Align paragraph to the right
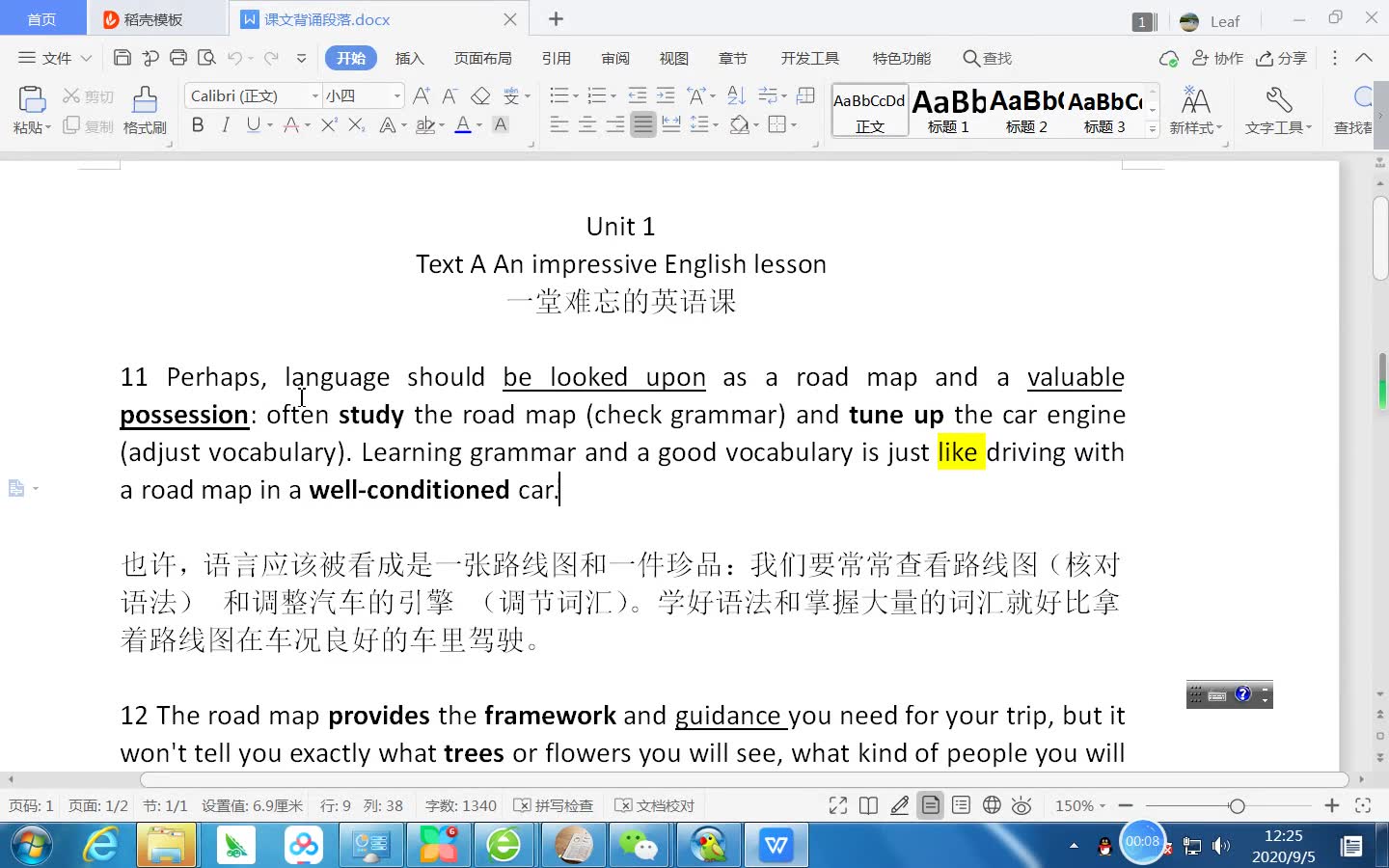The image size is (1389, 868). pos(614,124)
